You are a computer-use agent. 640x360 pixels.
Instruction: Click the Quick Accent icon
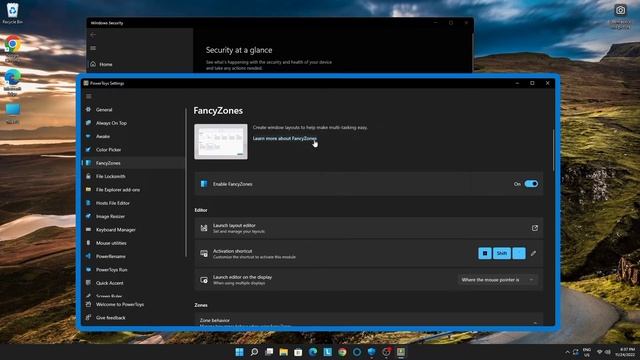[x=88, y=283]
